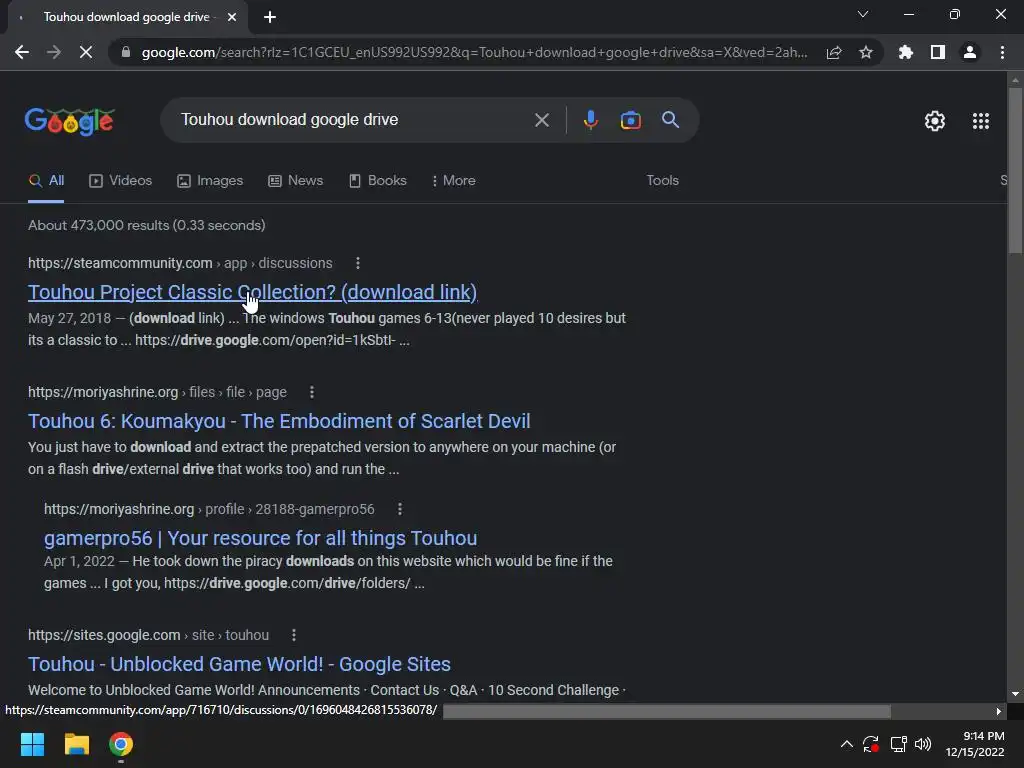
Task: Click the vertical scrollbar thumb
Action: tap(1015, 170)
